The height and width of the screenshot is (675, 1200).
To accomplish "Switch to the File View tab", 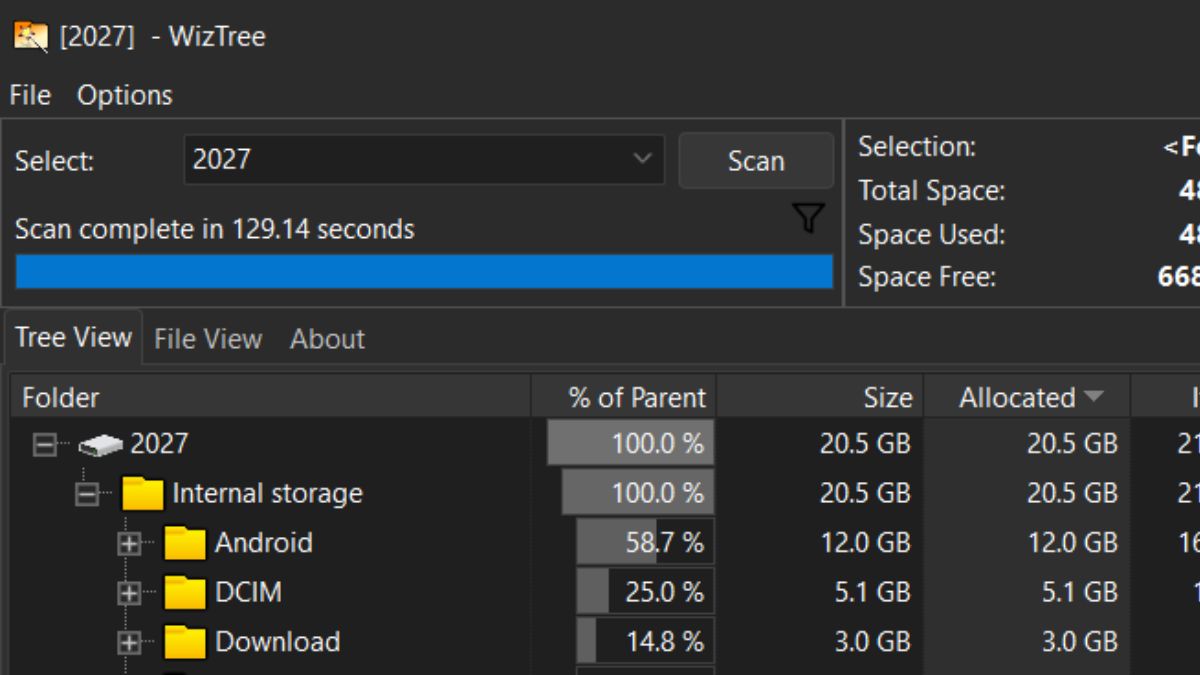I will point(208,339).
